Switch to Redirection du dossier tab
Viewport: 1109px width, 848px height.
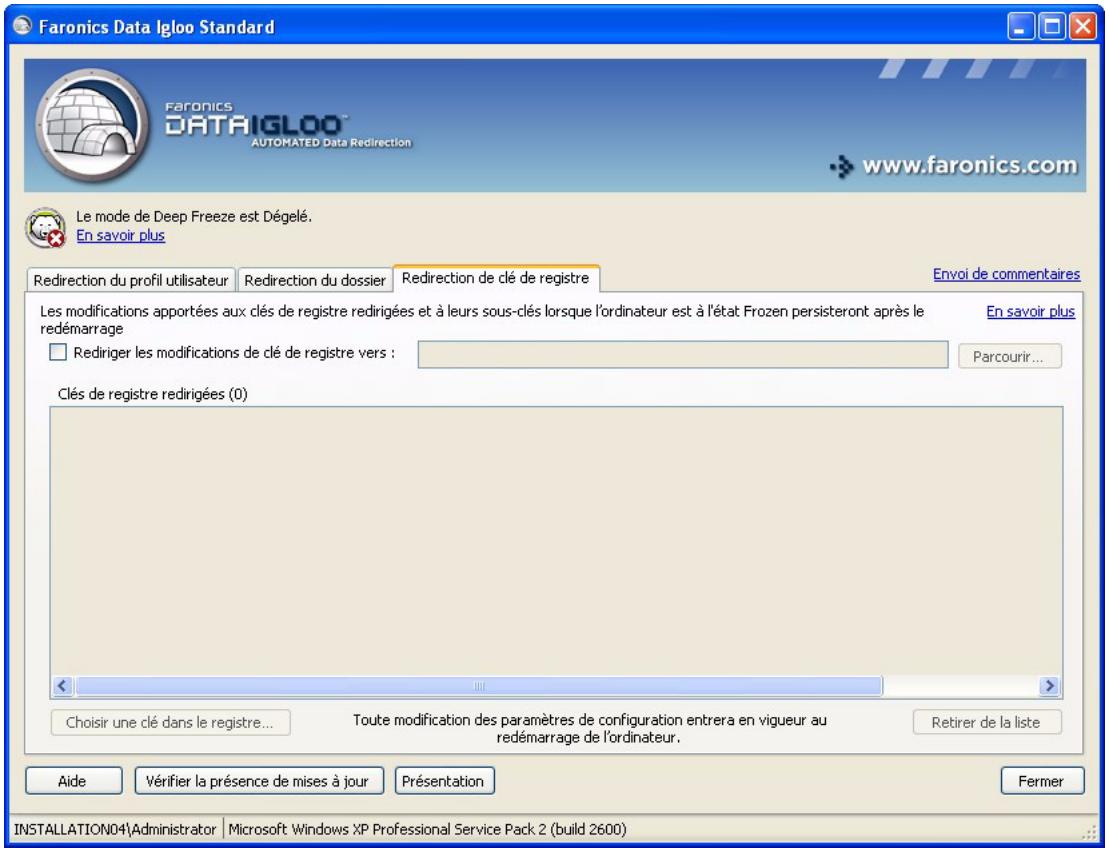315,280
